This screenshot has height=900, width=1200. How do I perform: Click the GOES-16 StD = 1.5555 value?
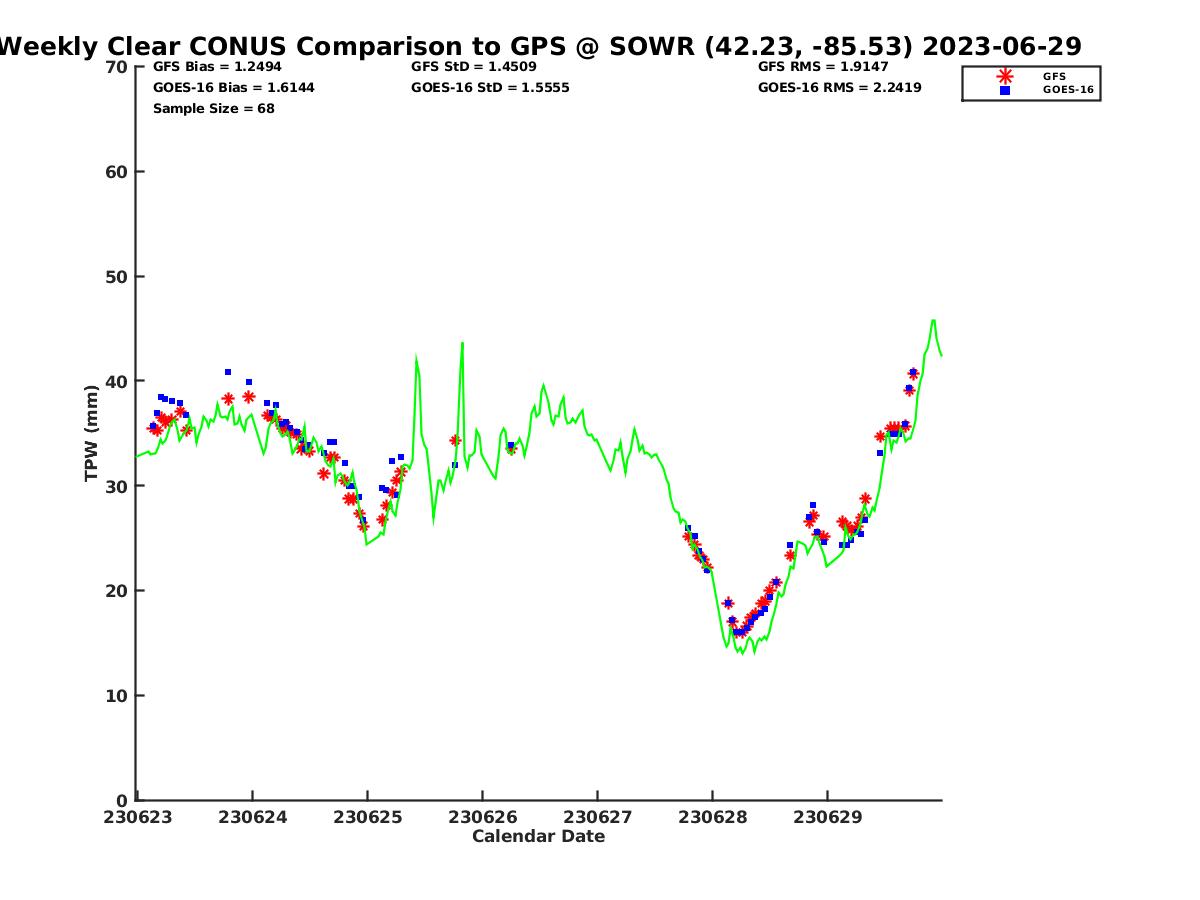(x=490, y=88)
